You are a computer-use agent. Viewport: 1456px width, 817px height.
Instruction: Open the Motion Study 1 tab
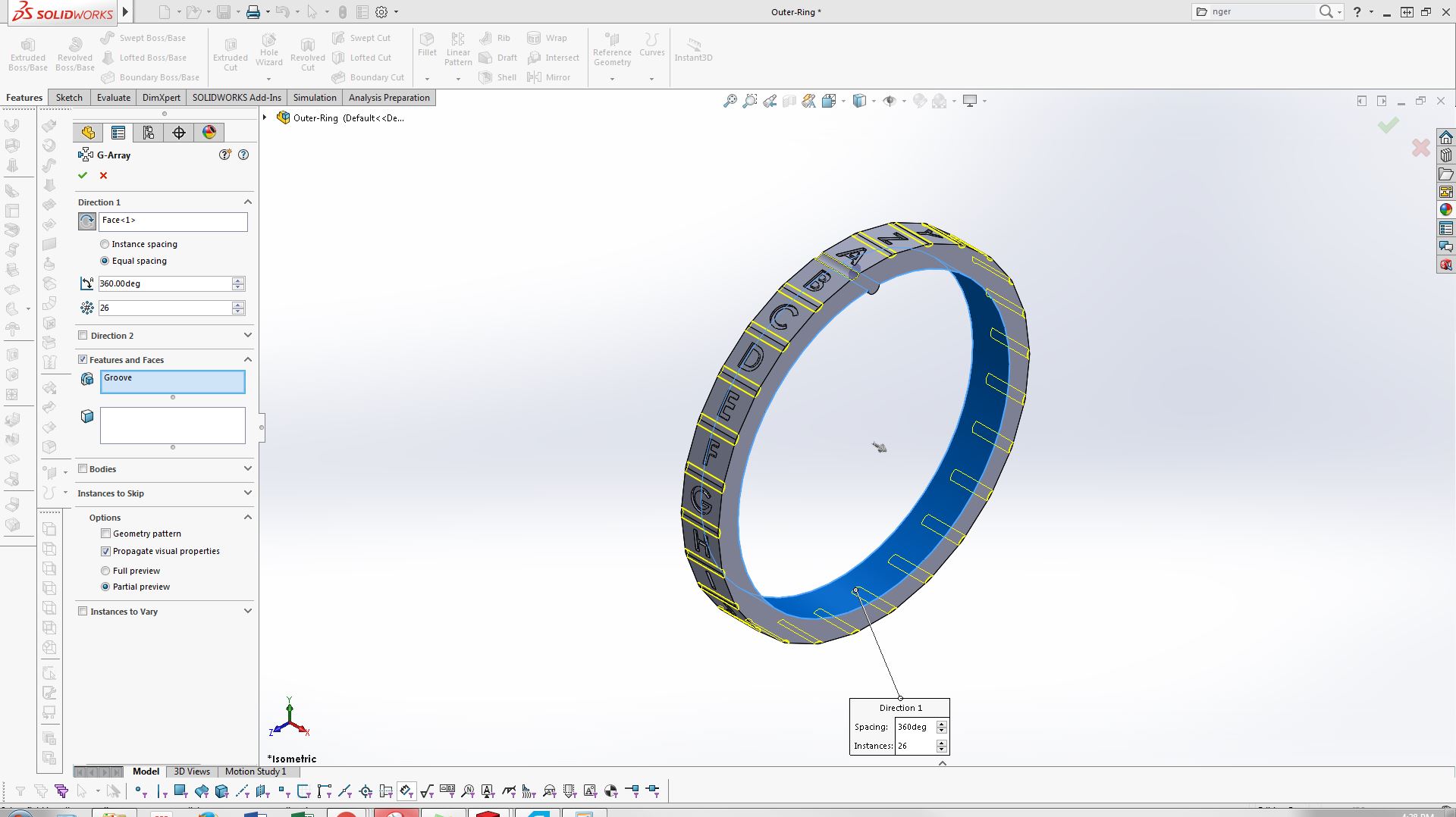(x=256, y=772)
